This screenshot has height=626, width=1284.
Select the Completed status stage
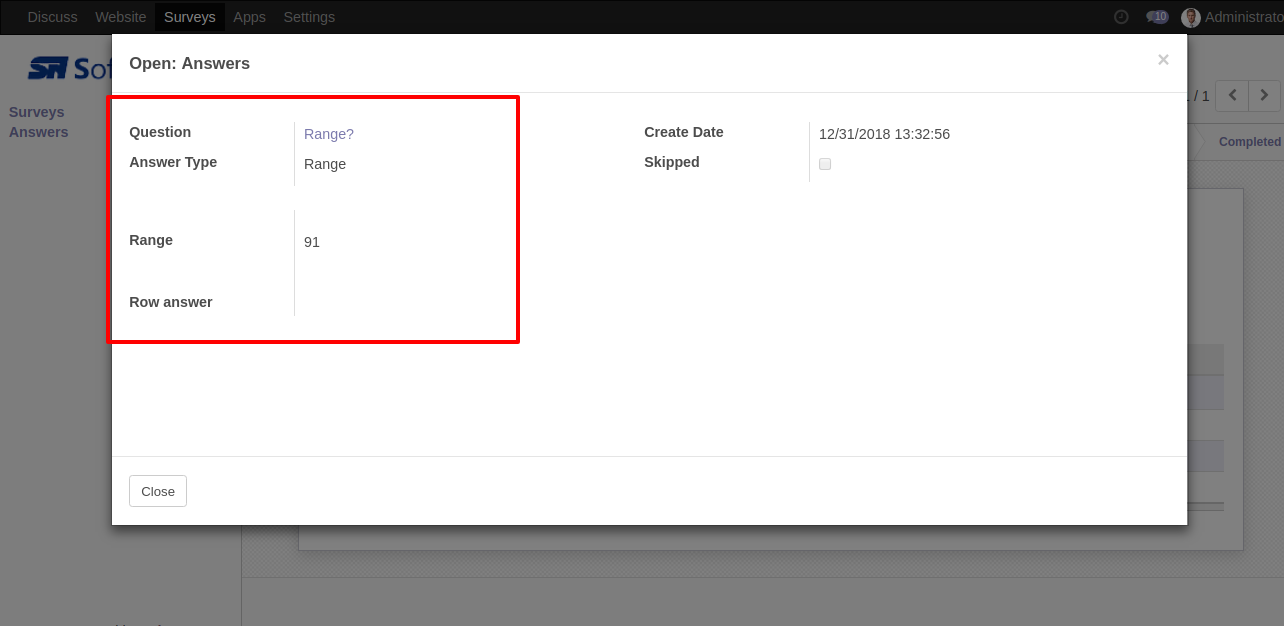1248,142
